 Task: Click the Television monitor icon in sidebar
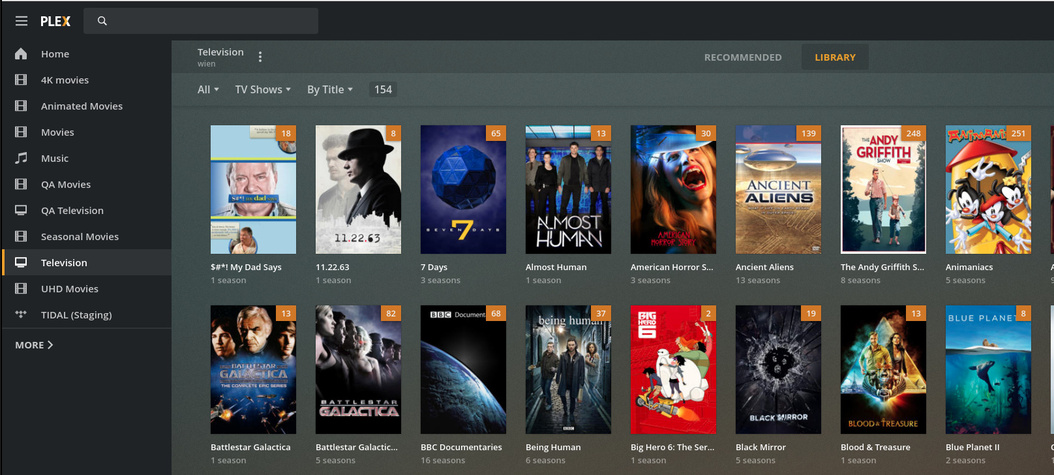coord(21,263)
